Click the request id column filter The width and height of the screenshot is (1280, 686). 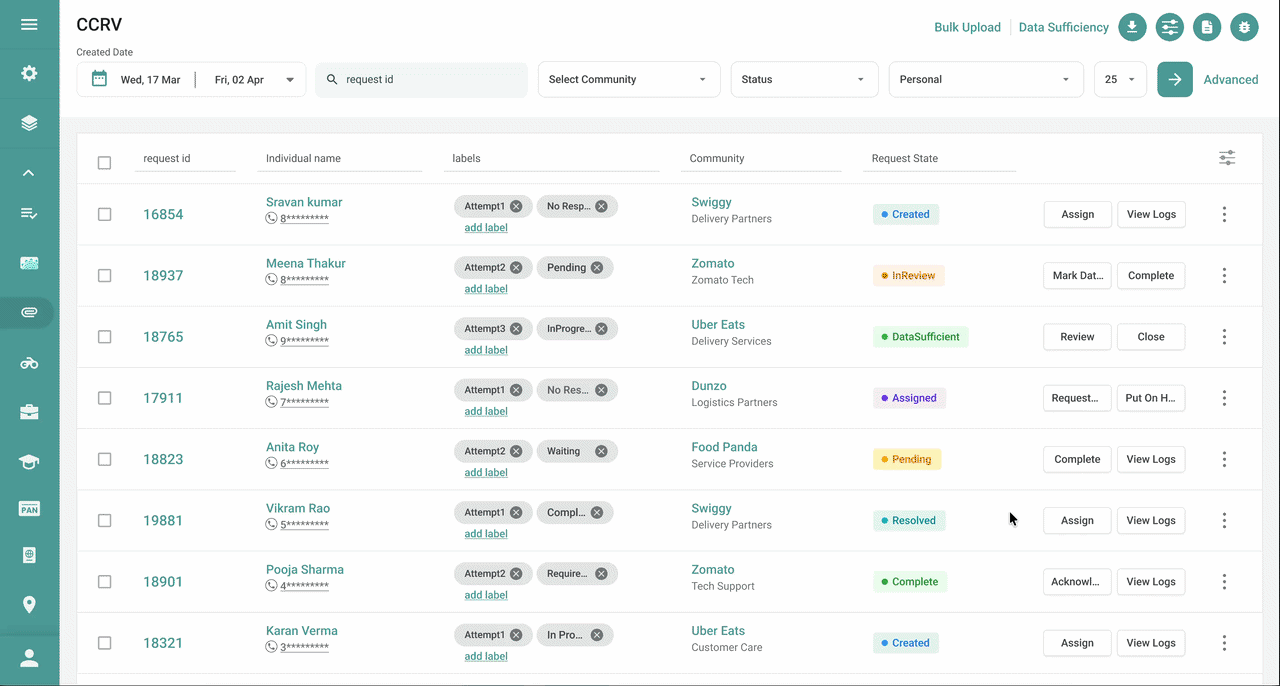pyautogui.click(x=185, y=159)
